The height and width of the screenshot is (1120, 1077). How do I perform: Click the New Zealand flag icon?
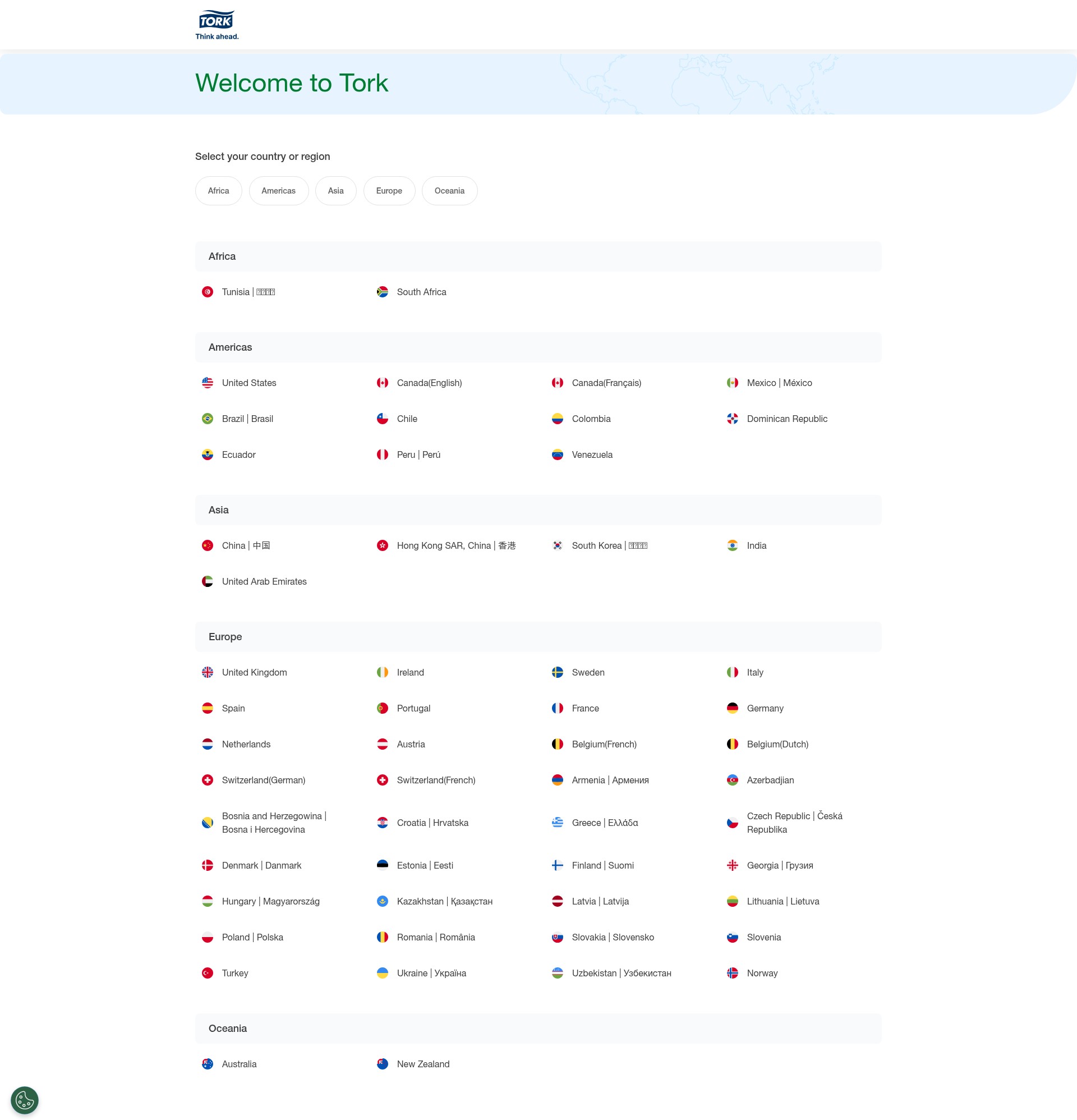(382, 1064)
